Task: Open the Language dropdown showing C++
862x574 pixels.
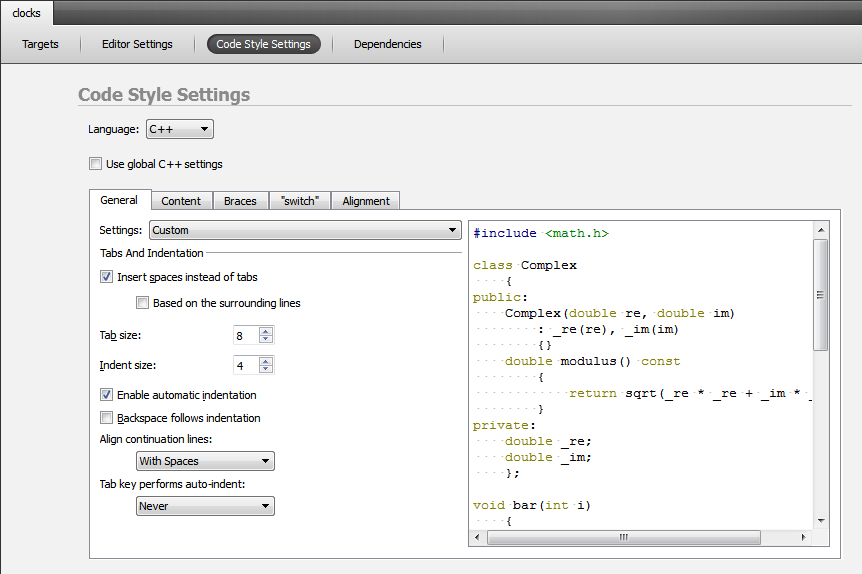Action: tap(180, 129)
